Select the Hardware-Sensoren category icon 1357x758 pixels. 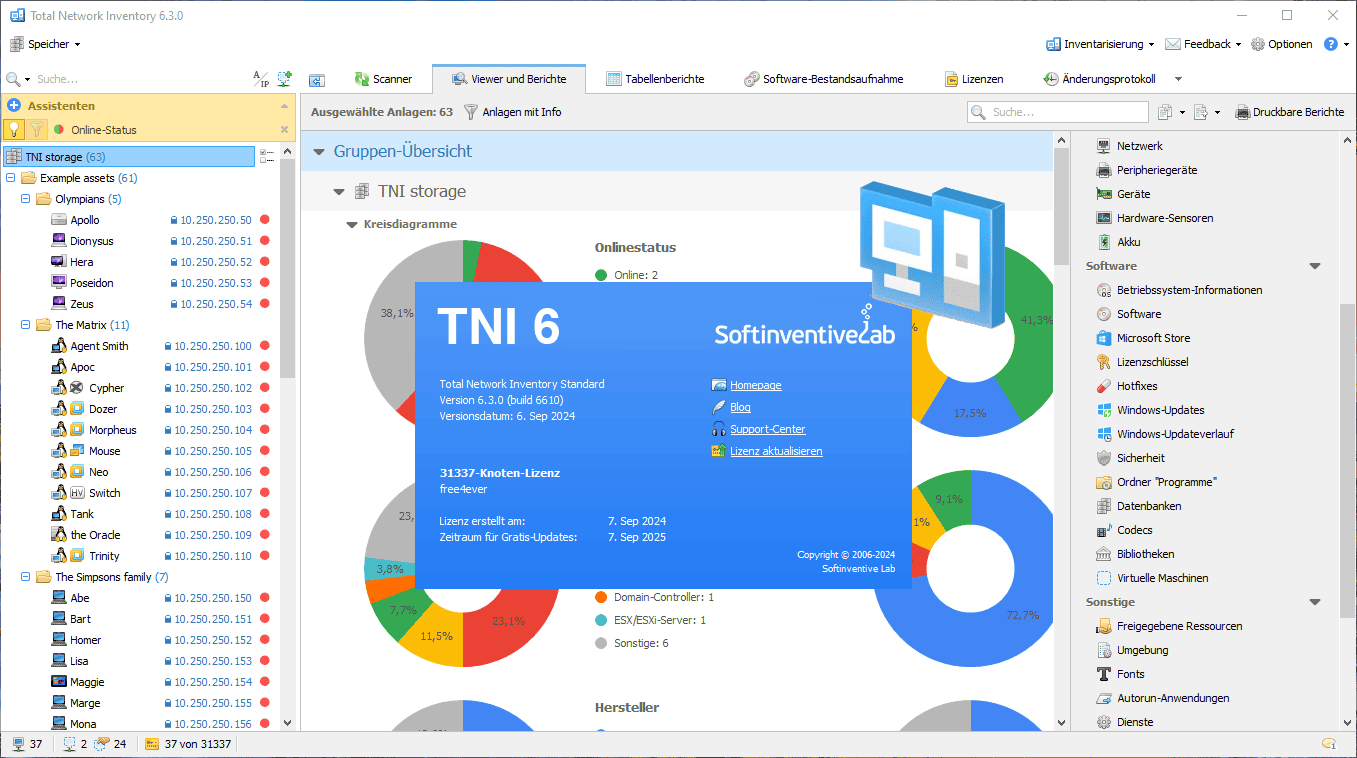point(1104,218)
